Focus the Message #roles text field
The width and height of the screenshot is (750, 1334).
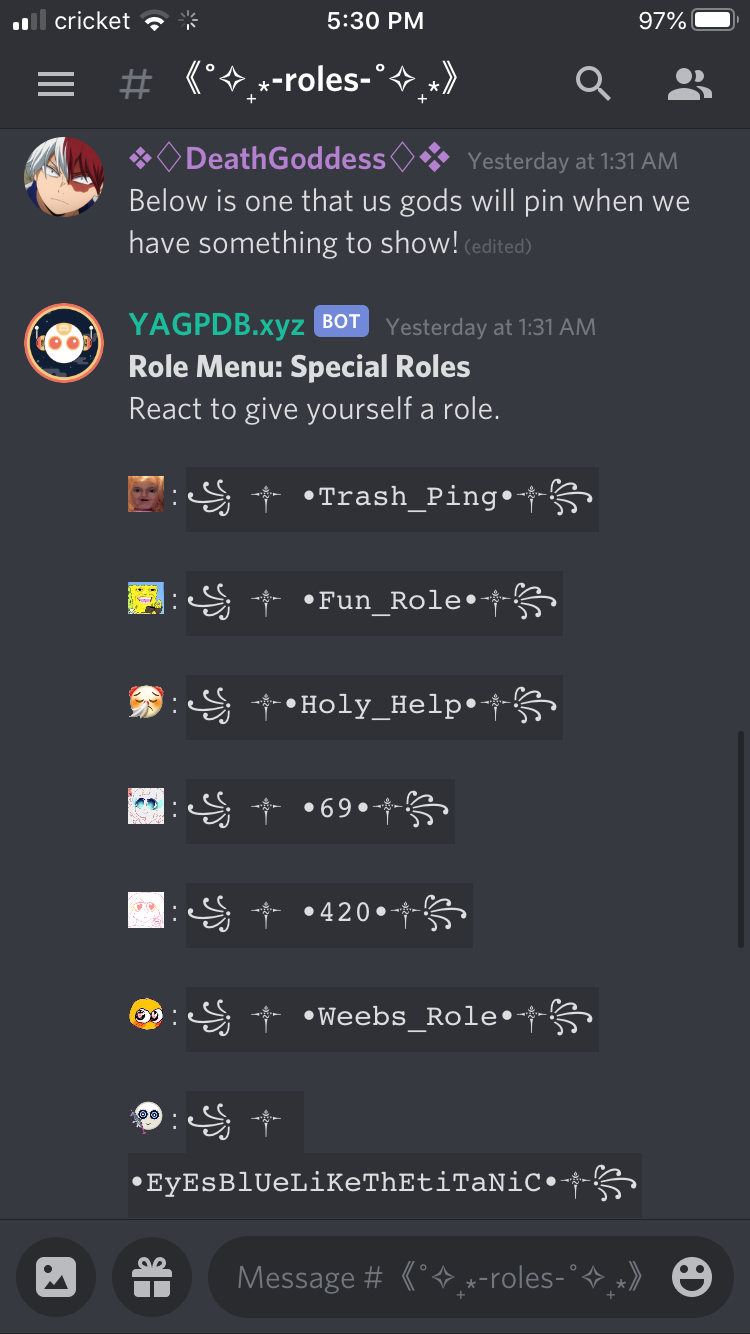tap(440, 1277)
